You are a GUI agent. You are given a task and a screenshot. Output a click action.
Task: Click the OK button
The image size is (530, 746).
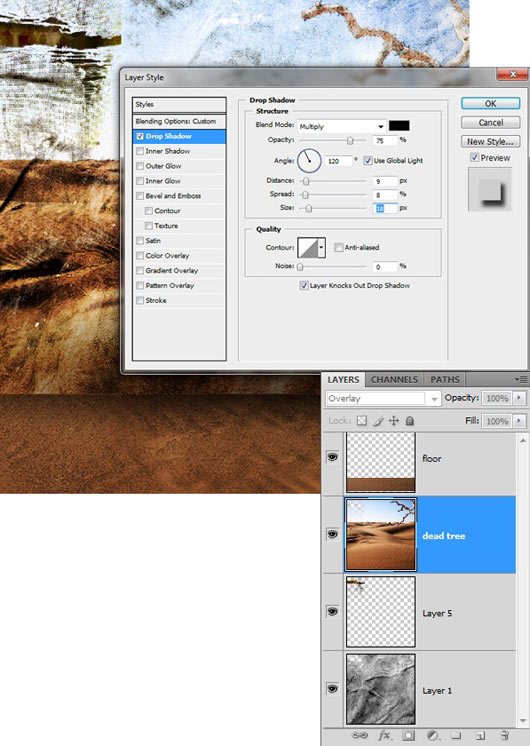[x=491, y=103]
